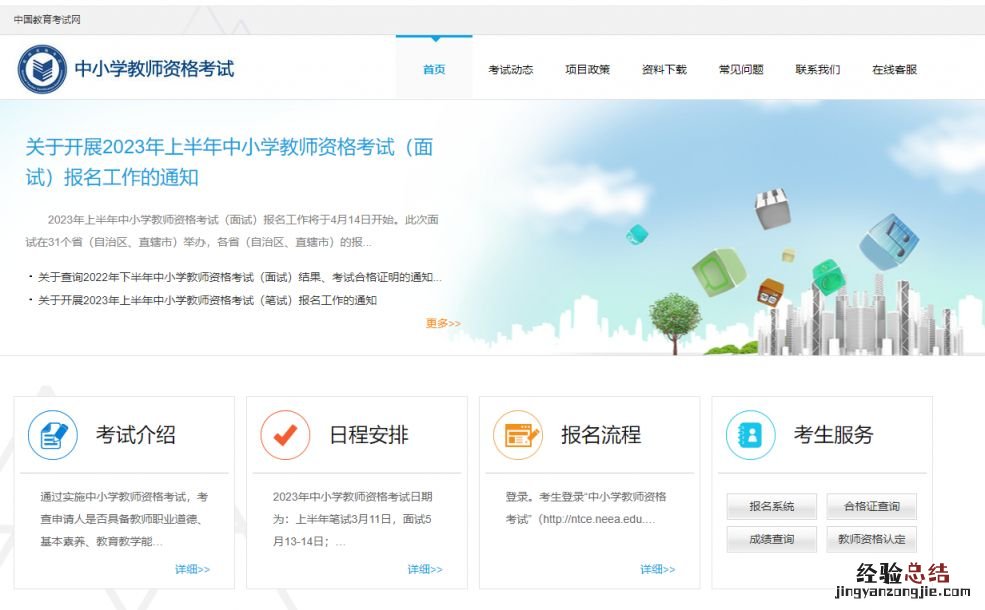Click 详细>> under 报名流程
This screenshot has width=985, height=610.
(x=657, y=569)
